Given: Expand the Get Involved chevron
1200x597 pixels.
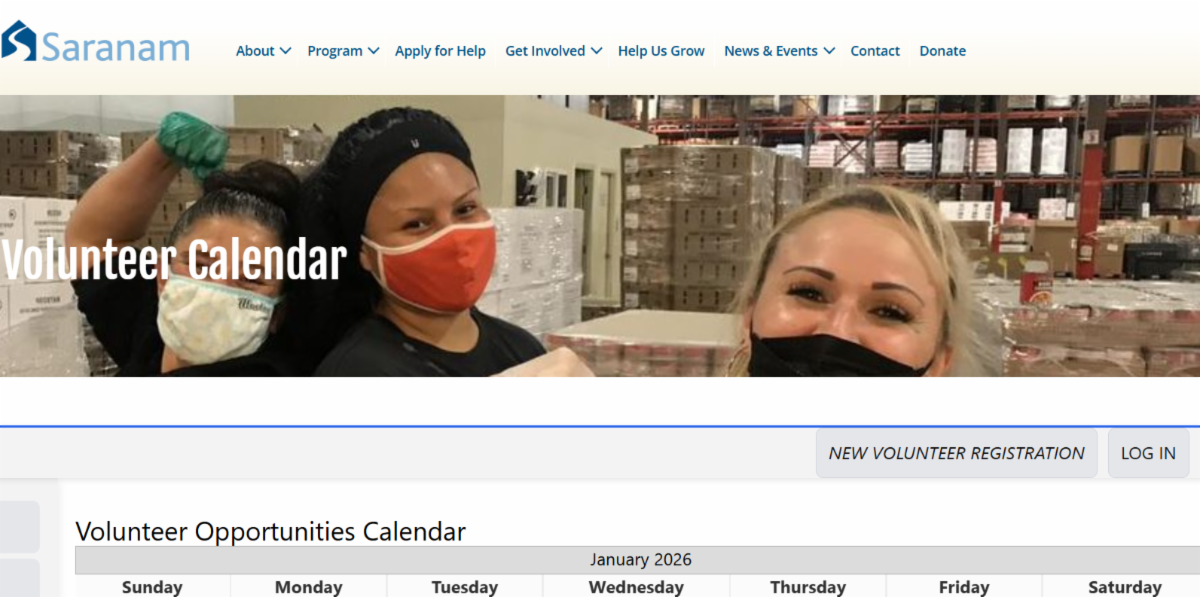Looking at the screenshot, I should [x=596, y=51].
